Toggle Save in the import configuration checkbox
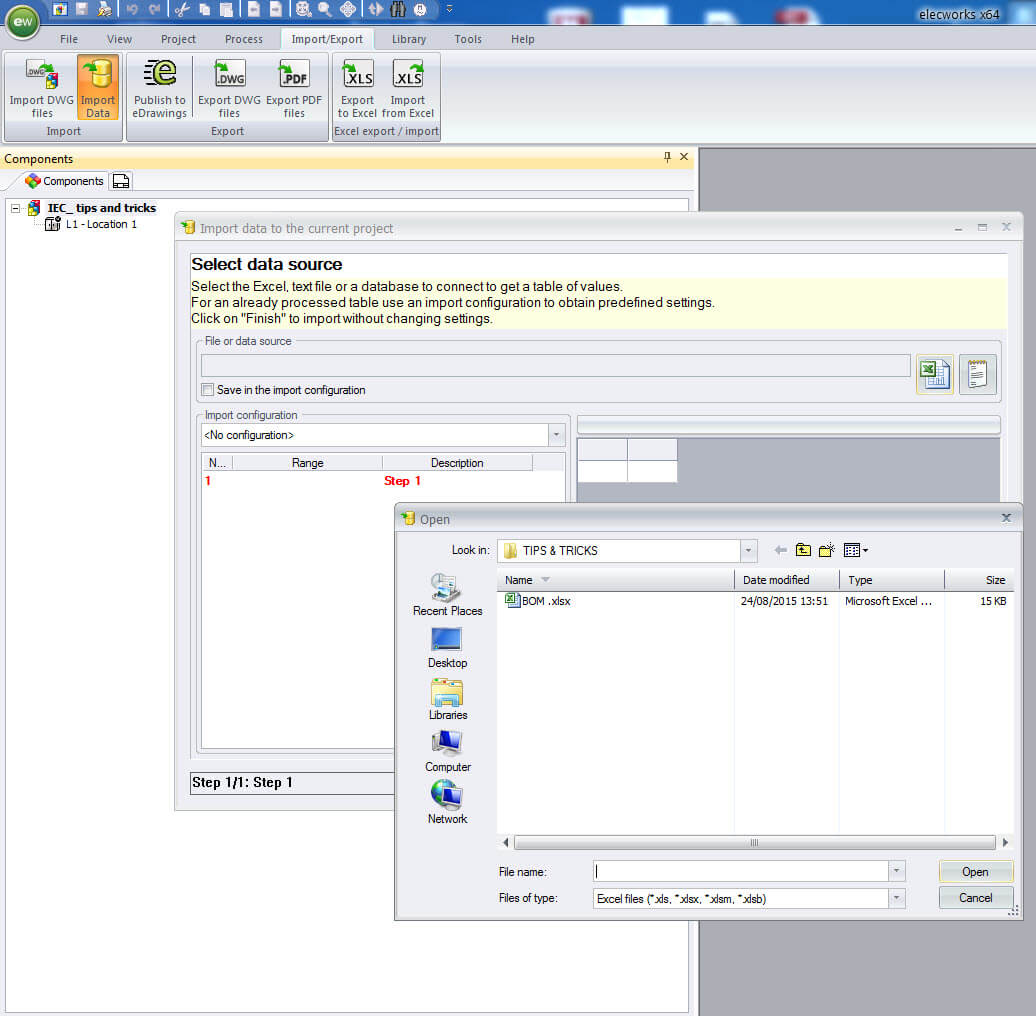The image size is (1036, 1016). (208, 390)
